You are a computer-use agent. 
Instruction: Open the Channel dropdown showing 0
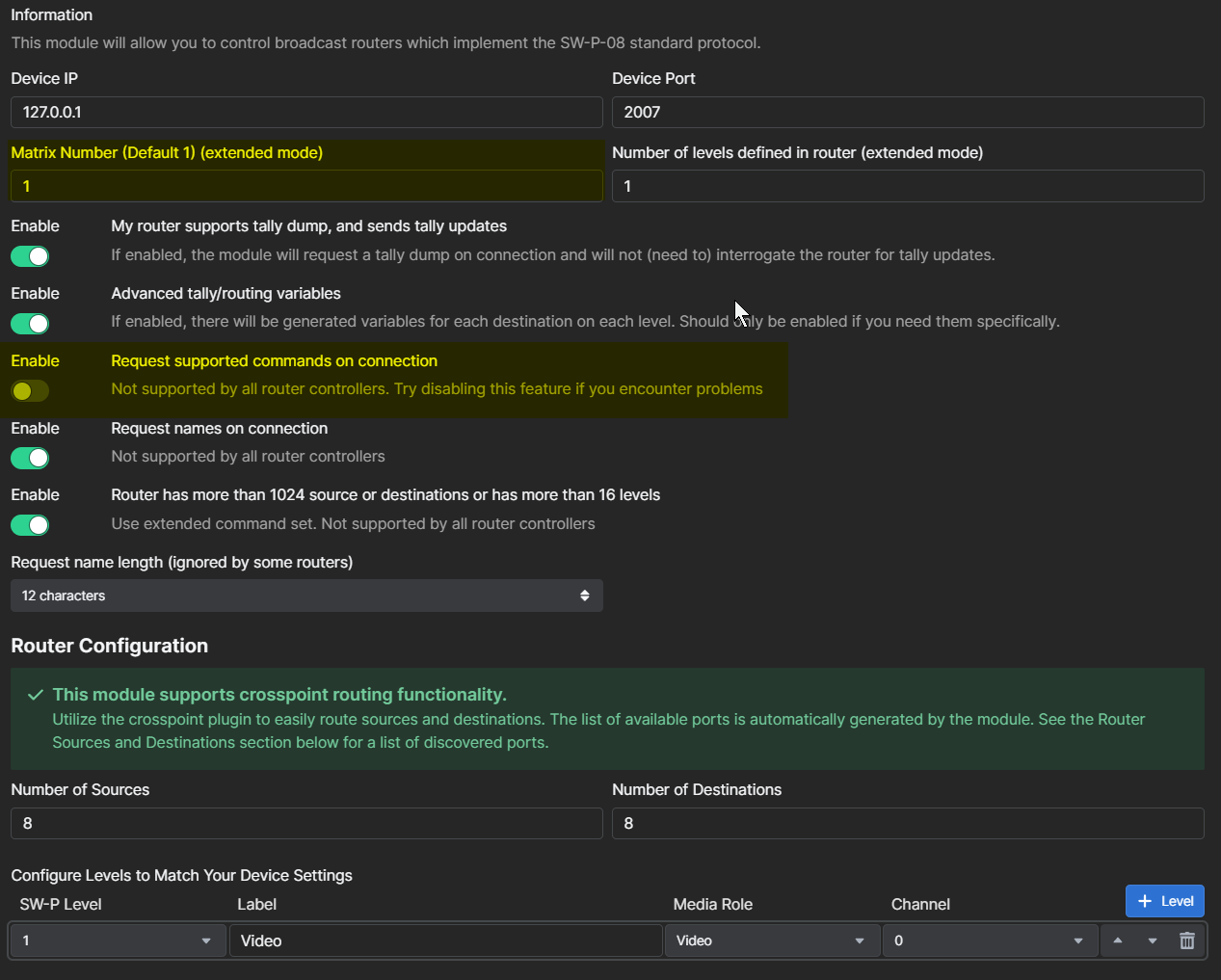990,940
